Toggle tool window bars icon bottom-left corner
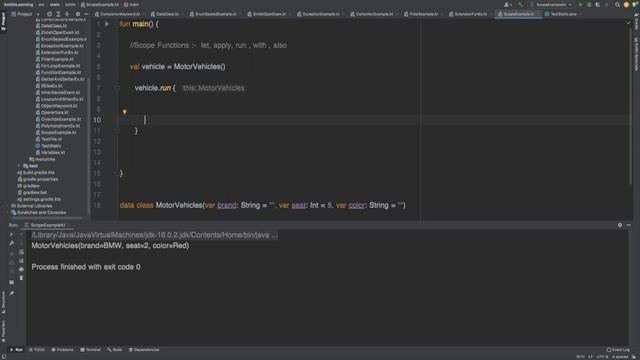The width and height of the screenshot is (640, 360). [x=4, y=356]
